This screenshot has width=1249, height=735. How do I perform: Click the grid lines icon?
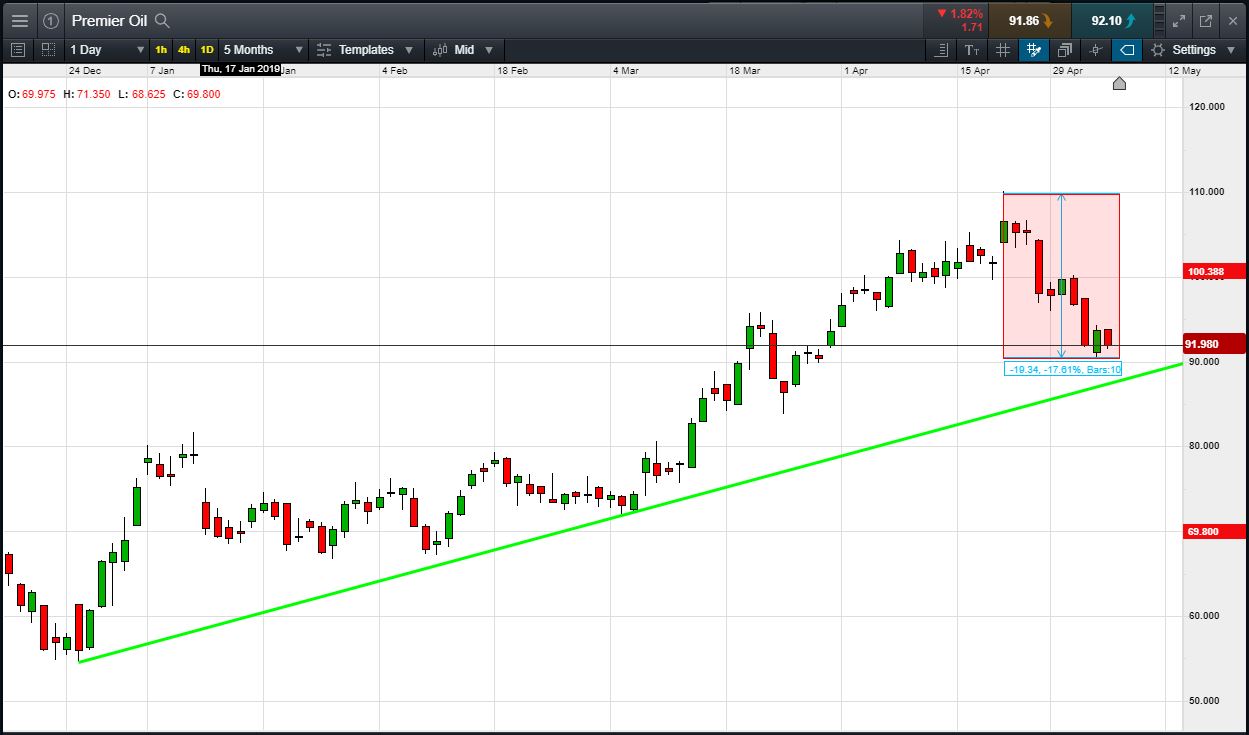1003,50
